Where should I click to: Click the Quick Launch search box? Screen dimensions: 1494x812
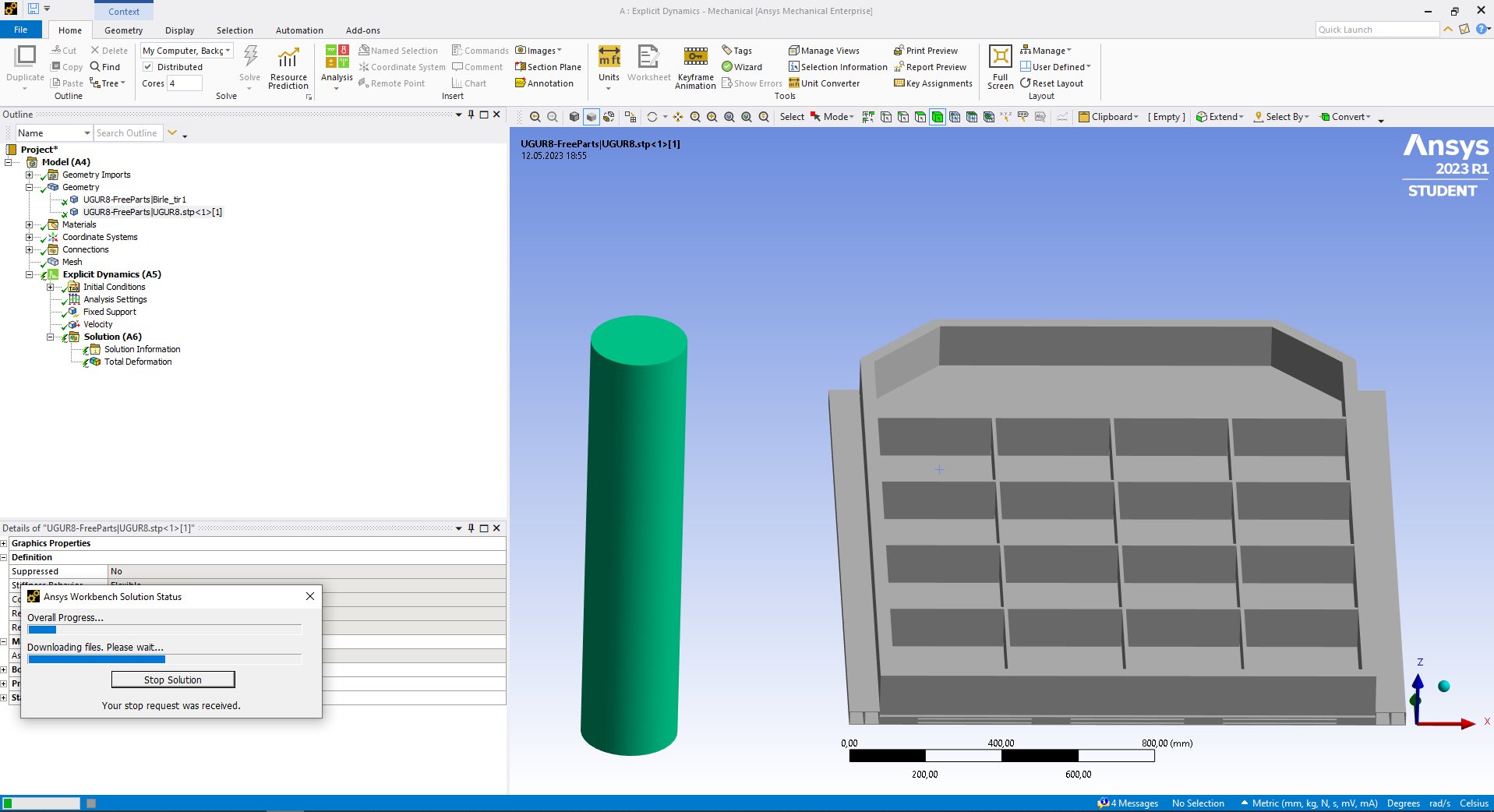1377,30
